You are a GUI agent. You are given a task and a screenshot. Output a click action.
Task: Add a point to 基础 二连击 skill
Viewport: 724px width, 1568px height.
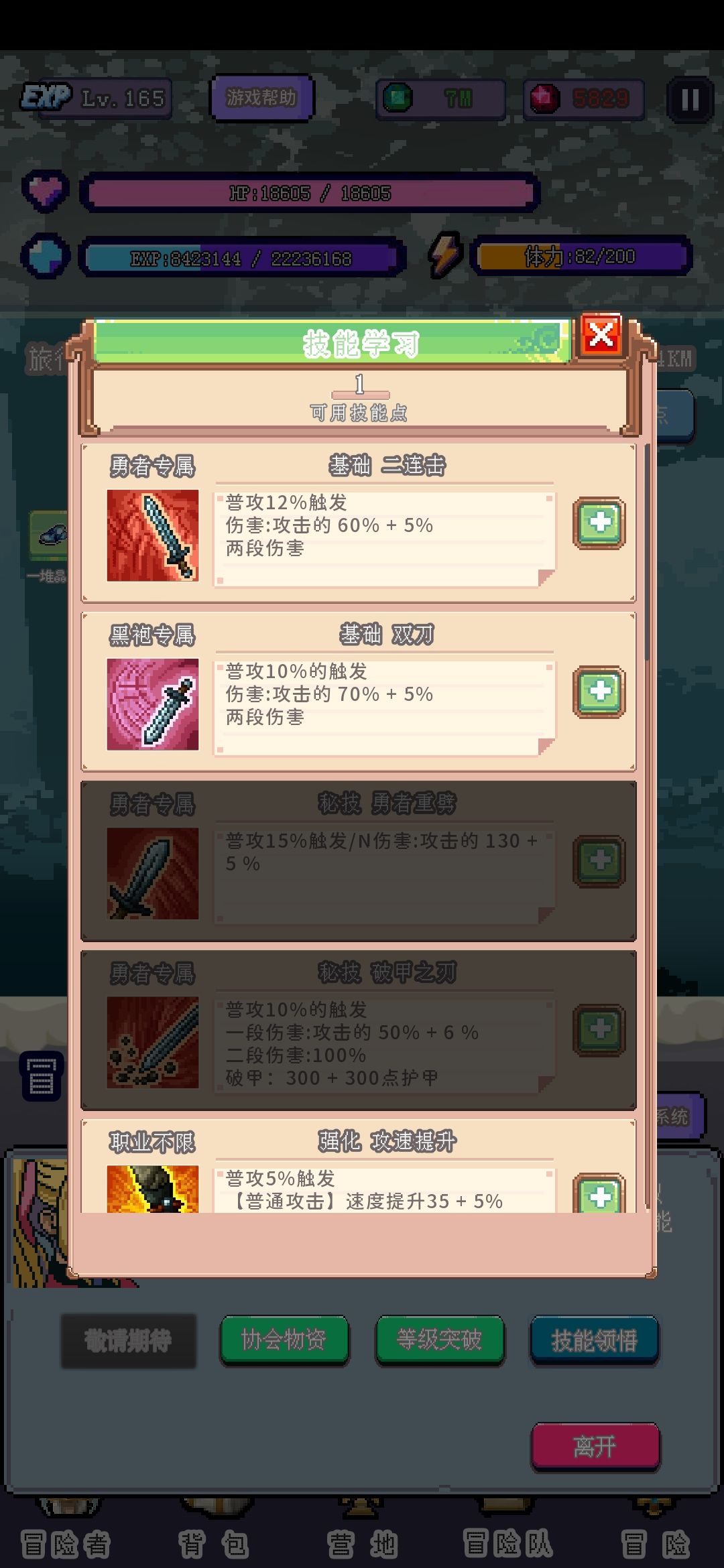pyautogui.click(x=599, y=523)
